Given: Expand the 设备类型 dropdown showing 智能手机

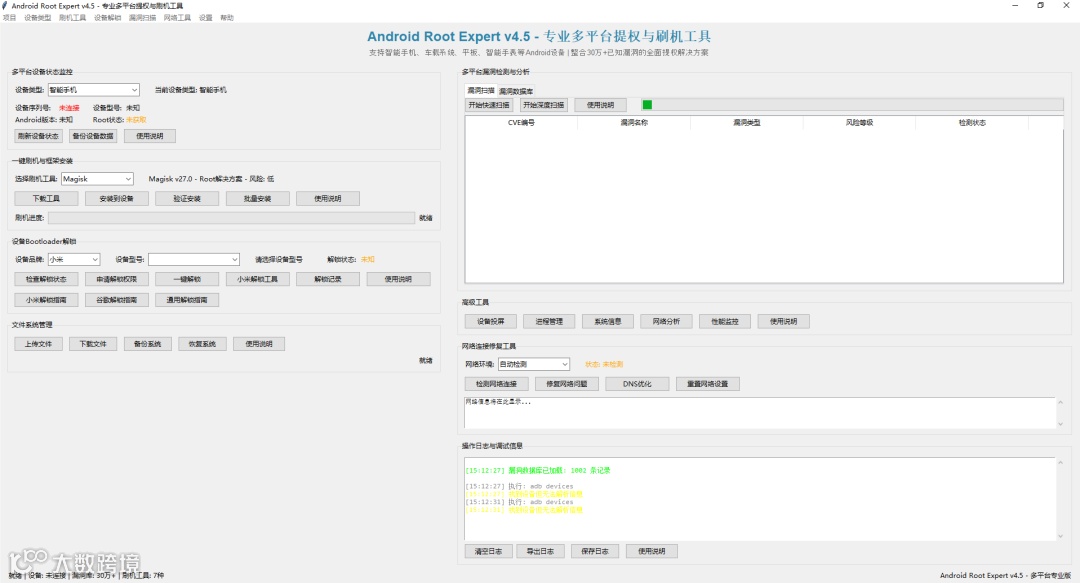Looking at the screenshot, I should [94, 90].
